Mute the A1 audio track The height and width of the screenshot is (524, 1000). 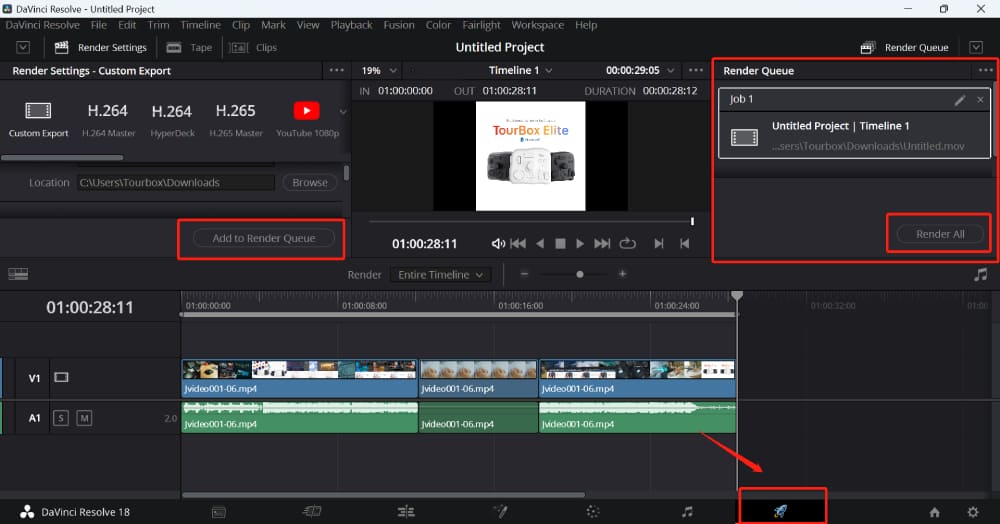(84, 418)
